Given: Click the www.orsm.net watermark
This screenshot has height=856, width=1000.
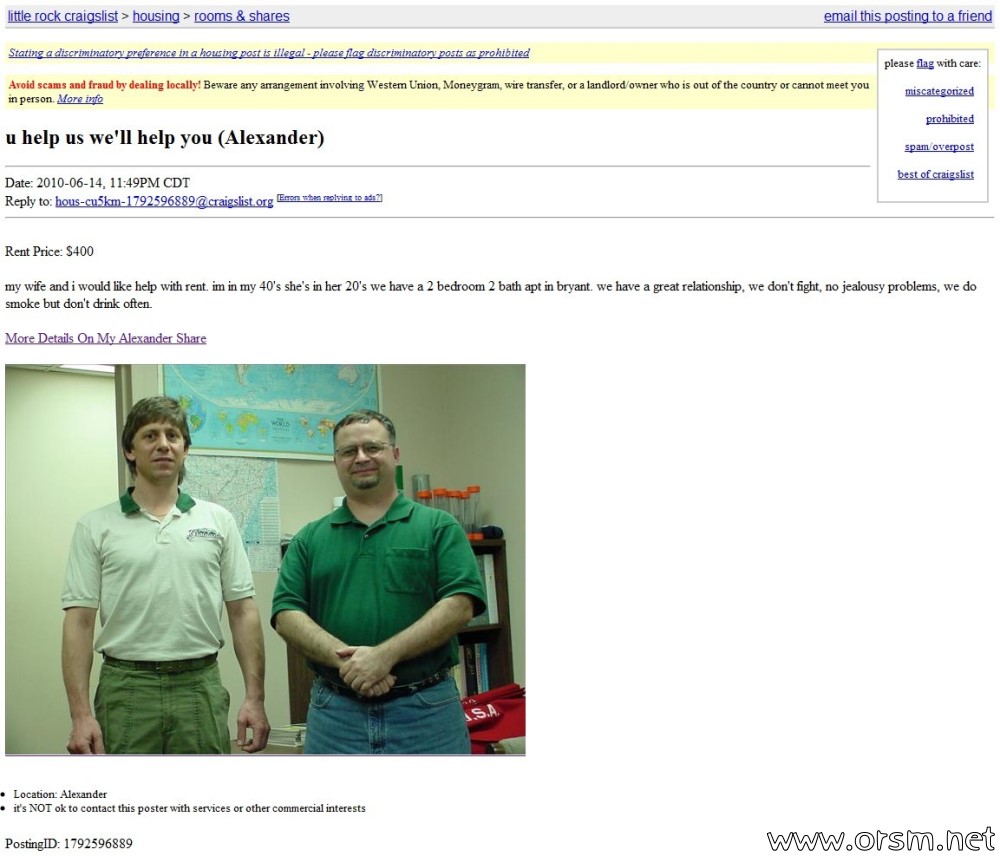Looking at the screenshot, I should coord(881,839).
